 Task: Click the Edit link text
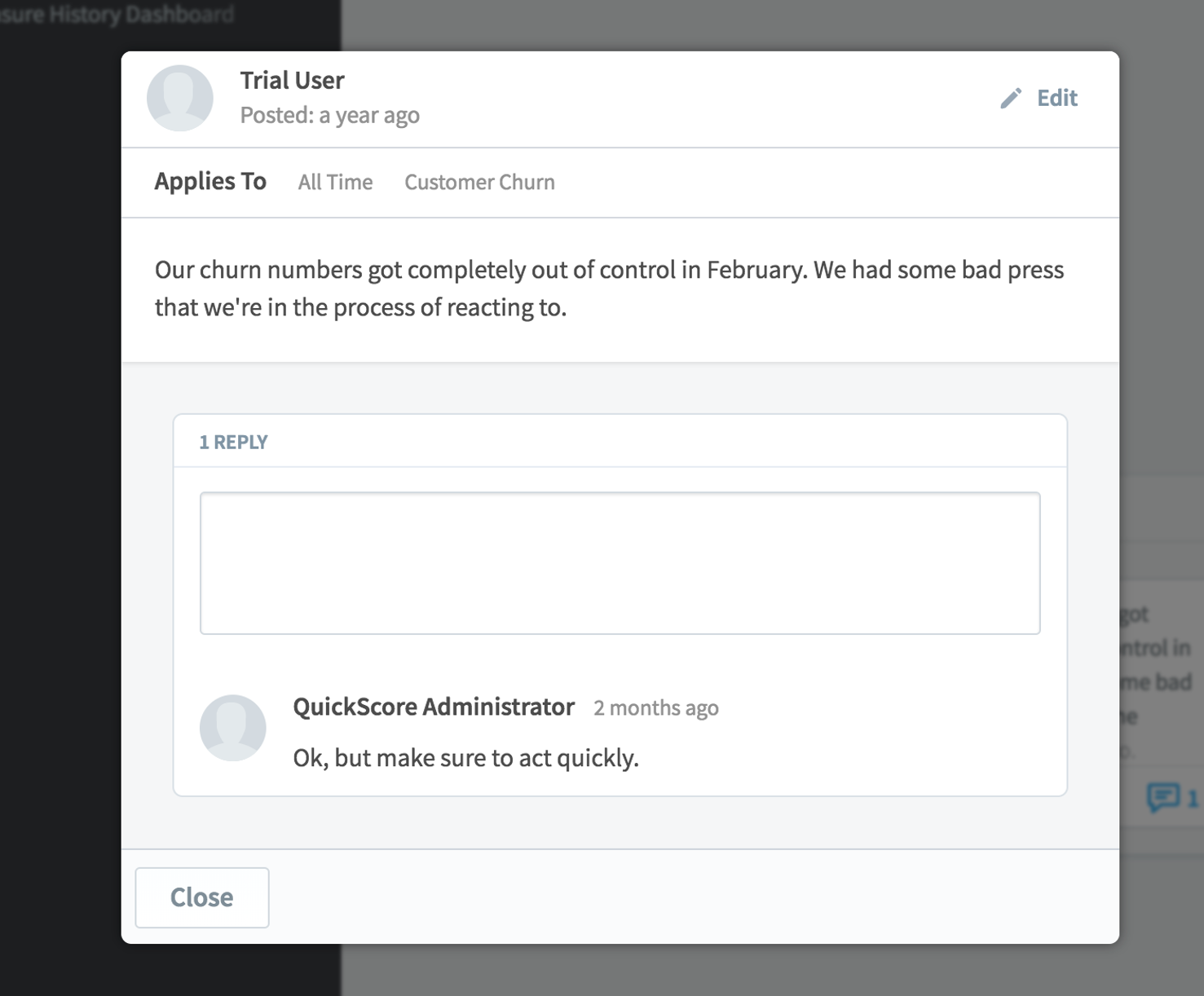coord(1057,98)
